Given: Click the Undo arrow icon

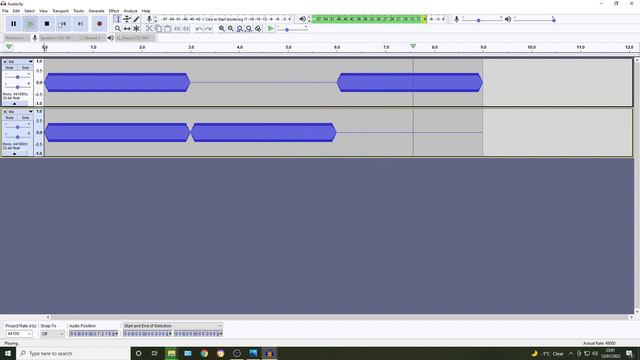Looking at the screenshot, I should tap(199, 29).
